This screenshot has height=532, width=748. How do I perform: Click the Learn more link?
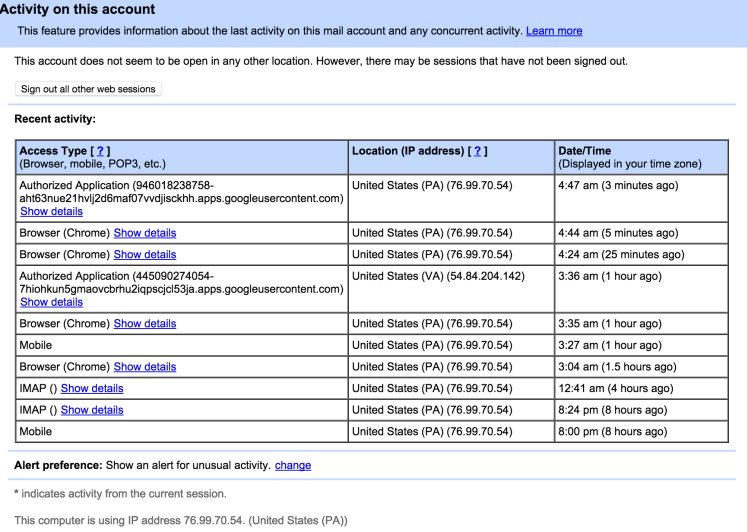tap(554, 31)
